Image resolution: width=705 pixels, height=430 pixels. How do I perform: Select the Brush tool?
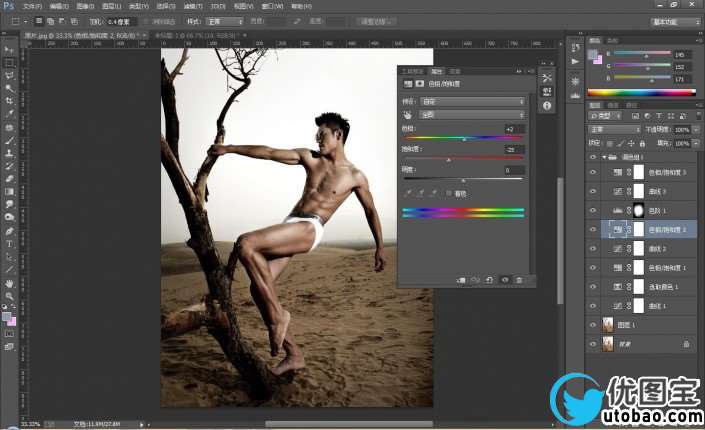[x=9, y=140]
